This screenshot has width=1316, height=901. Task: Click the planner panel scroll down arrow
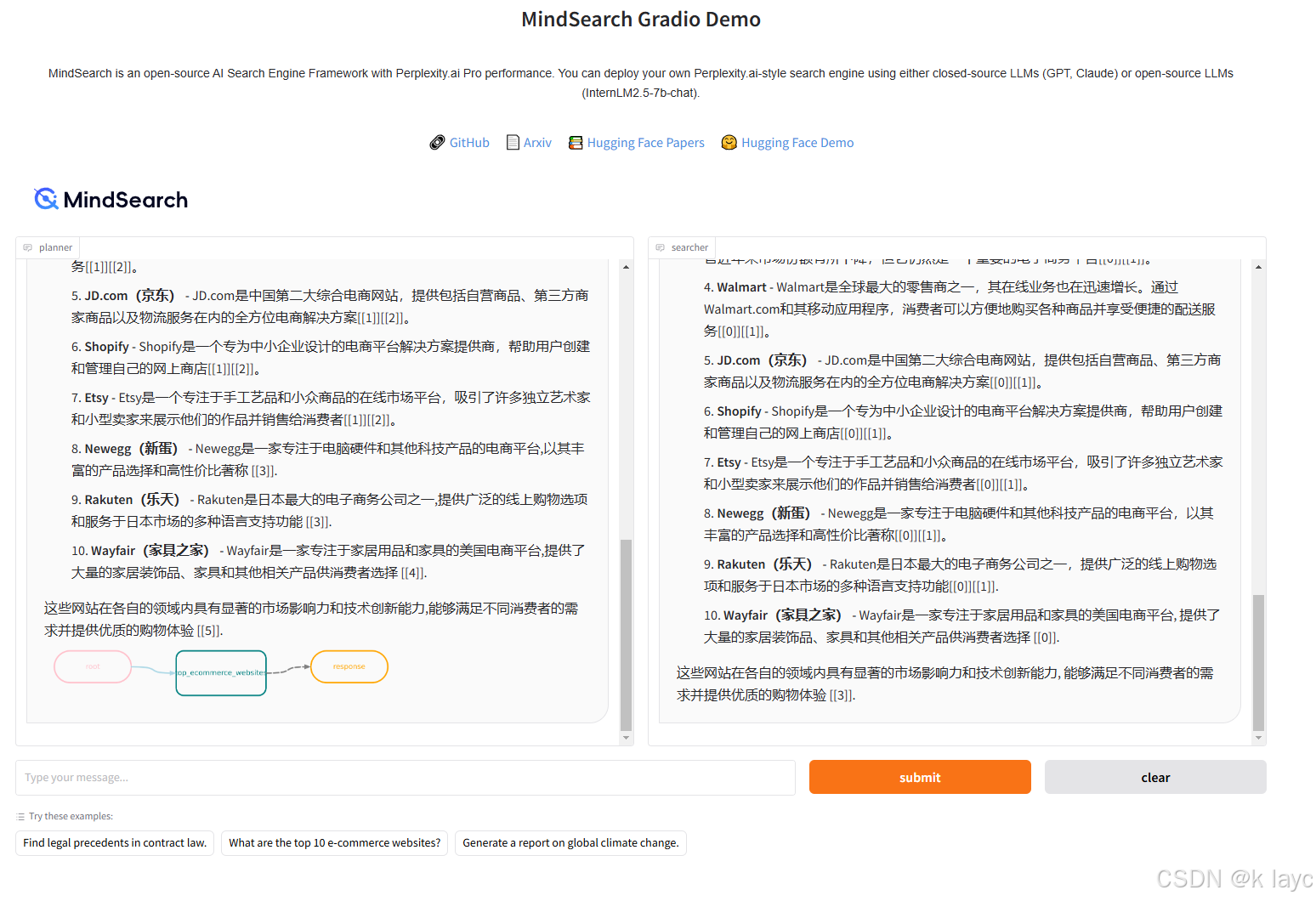627,738
